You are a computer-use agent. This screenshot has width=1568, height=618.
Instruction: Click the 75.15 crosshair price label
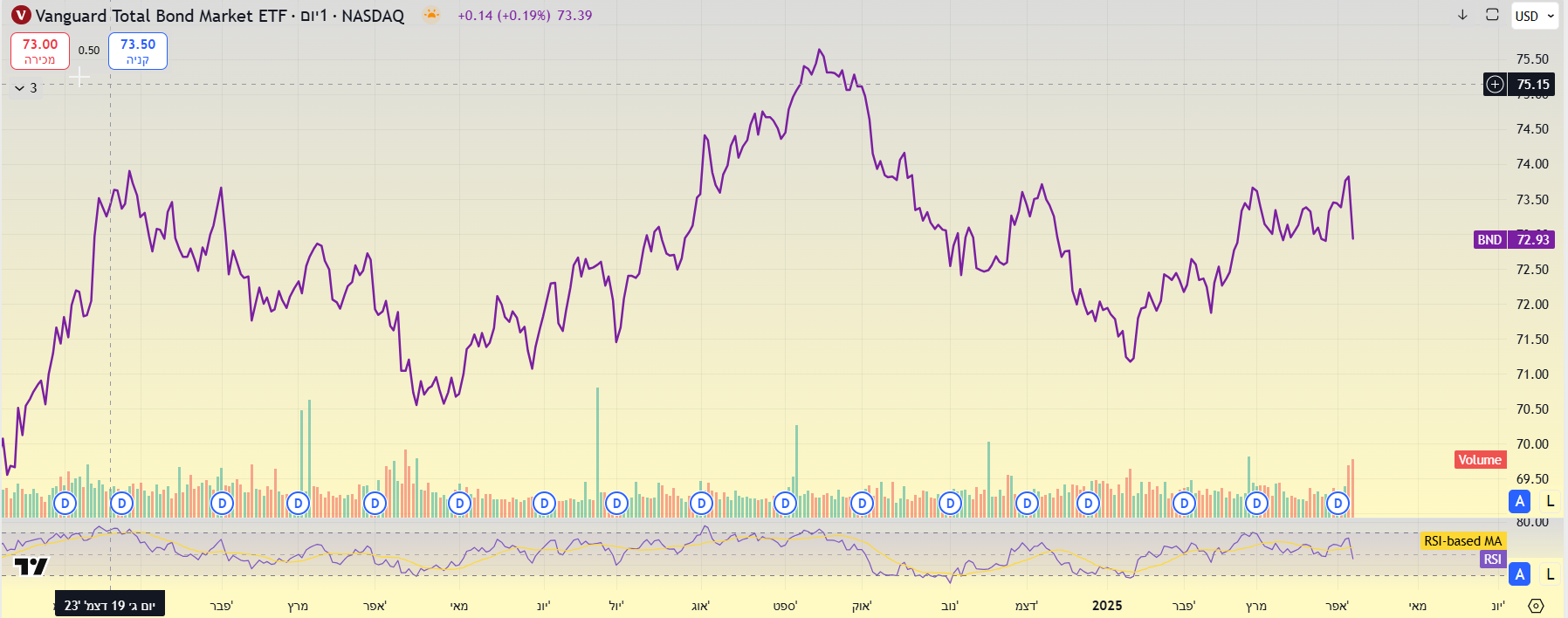(x=1532, y=85)
